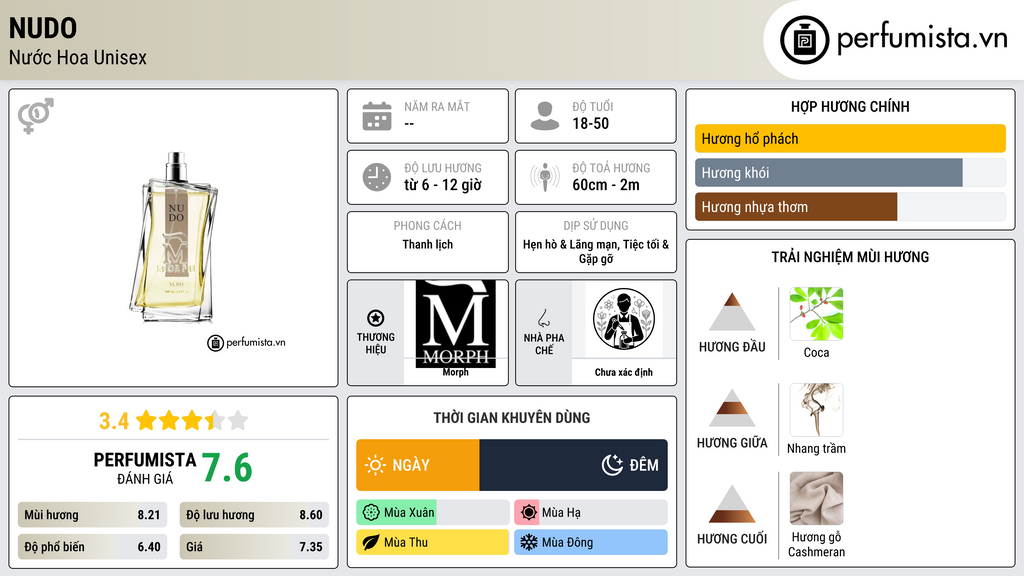The height and width of the screenshot is (576, 1024).
Task: Click the 7.6 Perfumista rating score
Action: (227, 468)
